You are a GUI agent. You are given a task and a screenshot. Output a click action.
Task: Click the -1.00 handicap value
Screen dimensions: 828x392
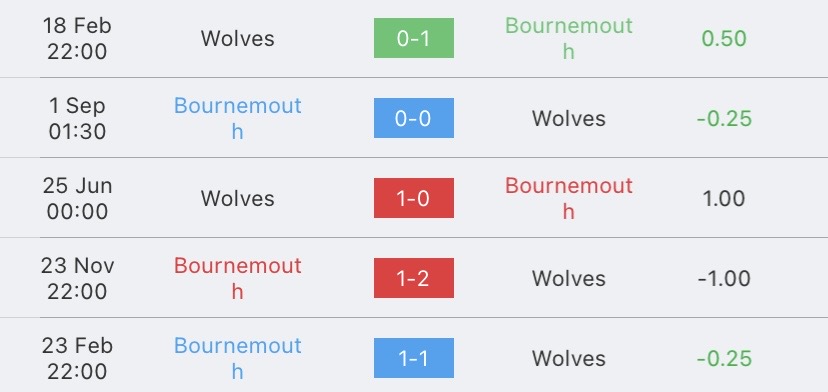(724, 278)
